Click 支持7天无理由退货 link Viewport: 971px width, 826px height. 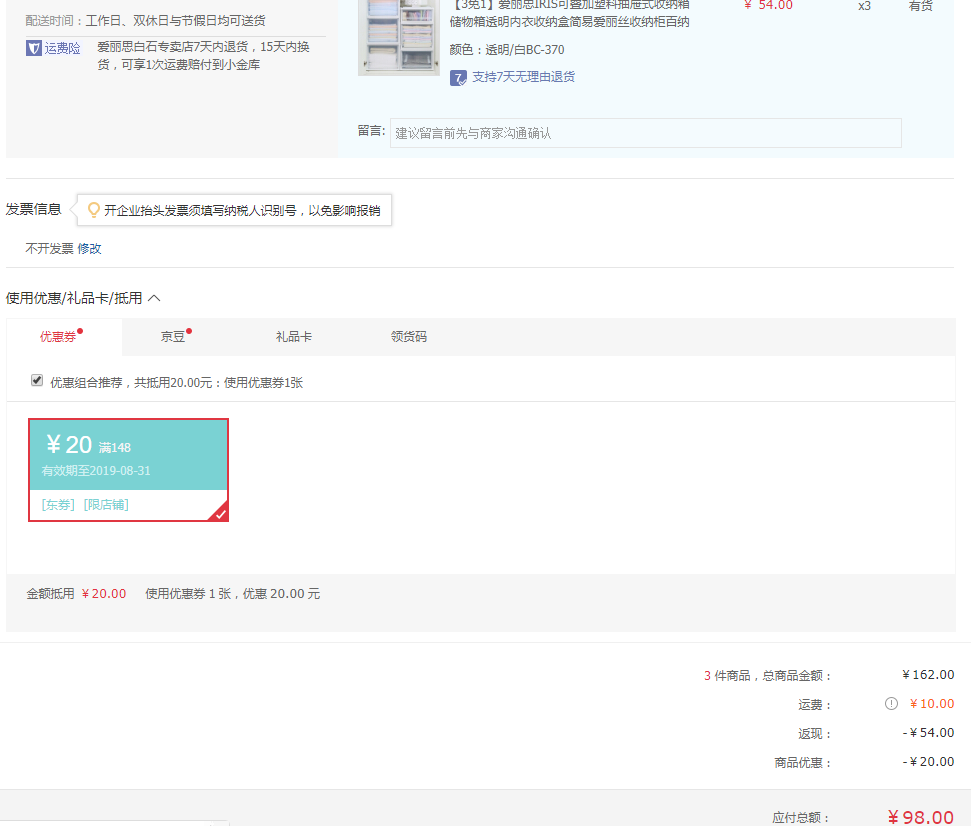(524, 77)
